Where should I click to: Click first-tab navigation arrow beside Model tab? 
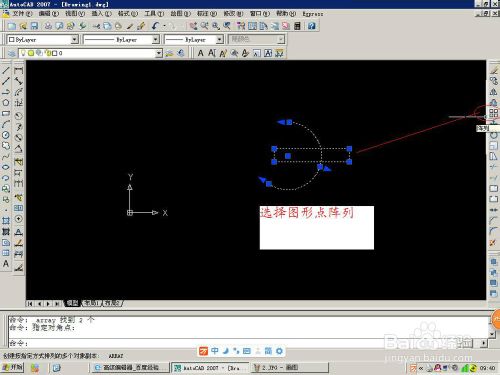click(30, 303)
